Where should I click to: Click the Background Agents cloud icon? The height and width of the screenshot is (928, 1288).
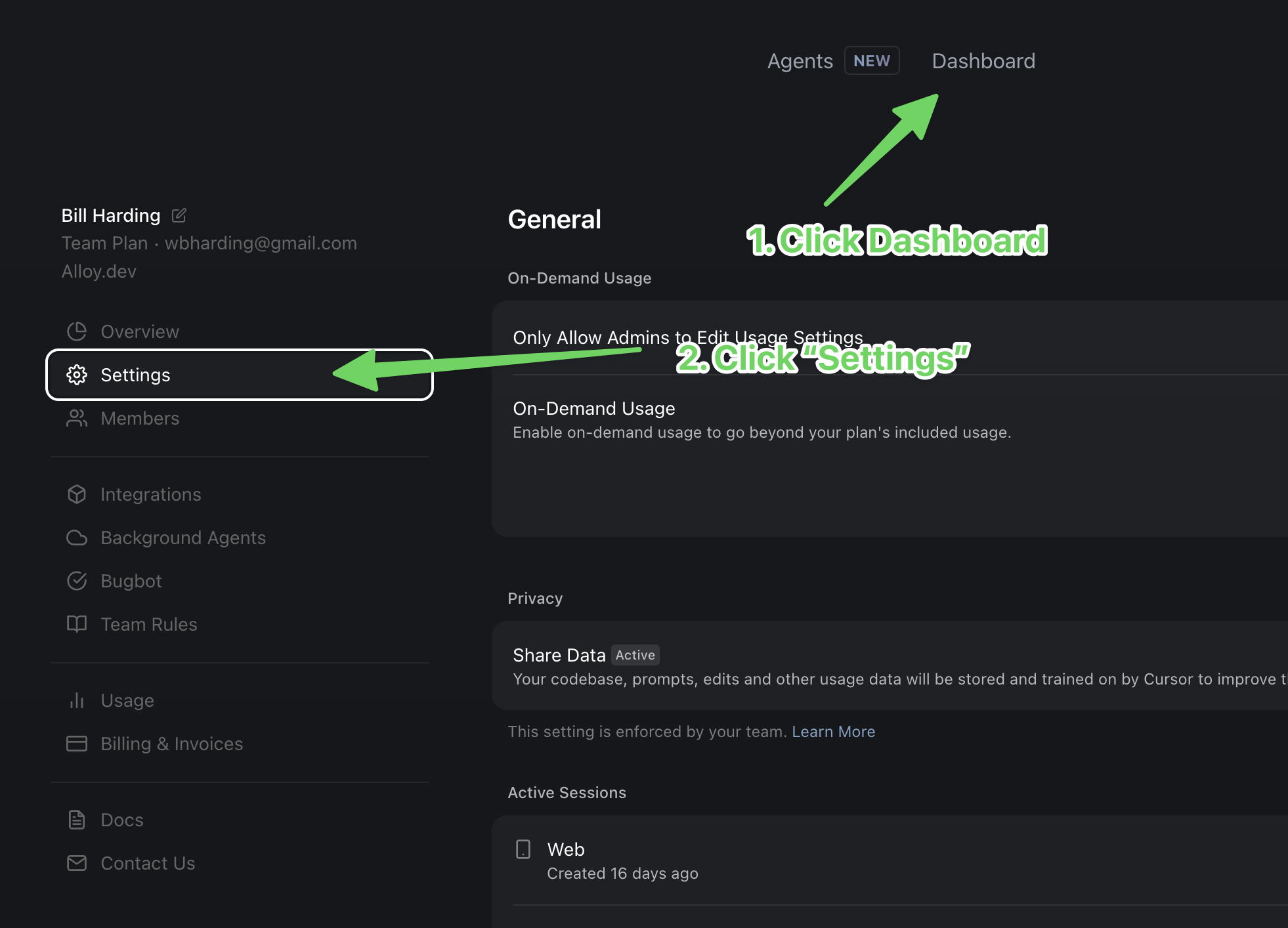[x=77, y=538]
